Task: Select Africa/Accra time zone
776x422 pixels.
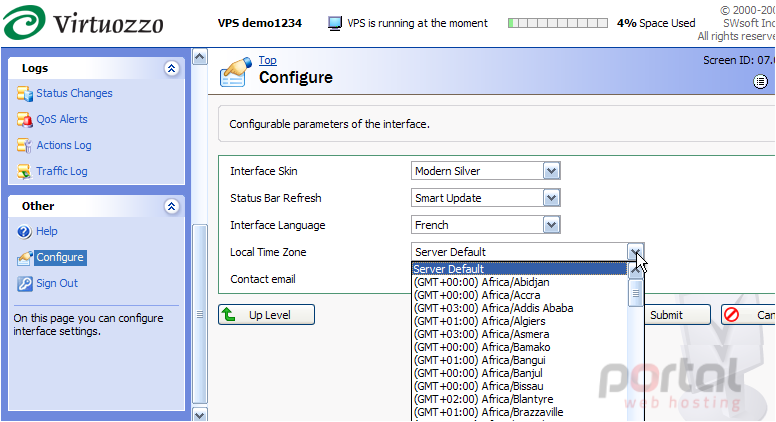Action: [x=520, y=295]
